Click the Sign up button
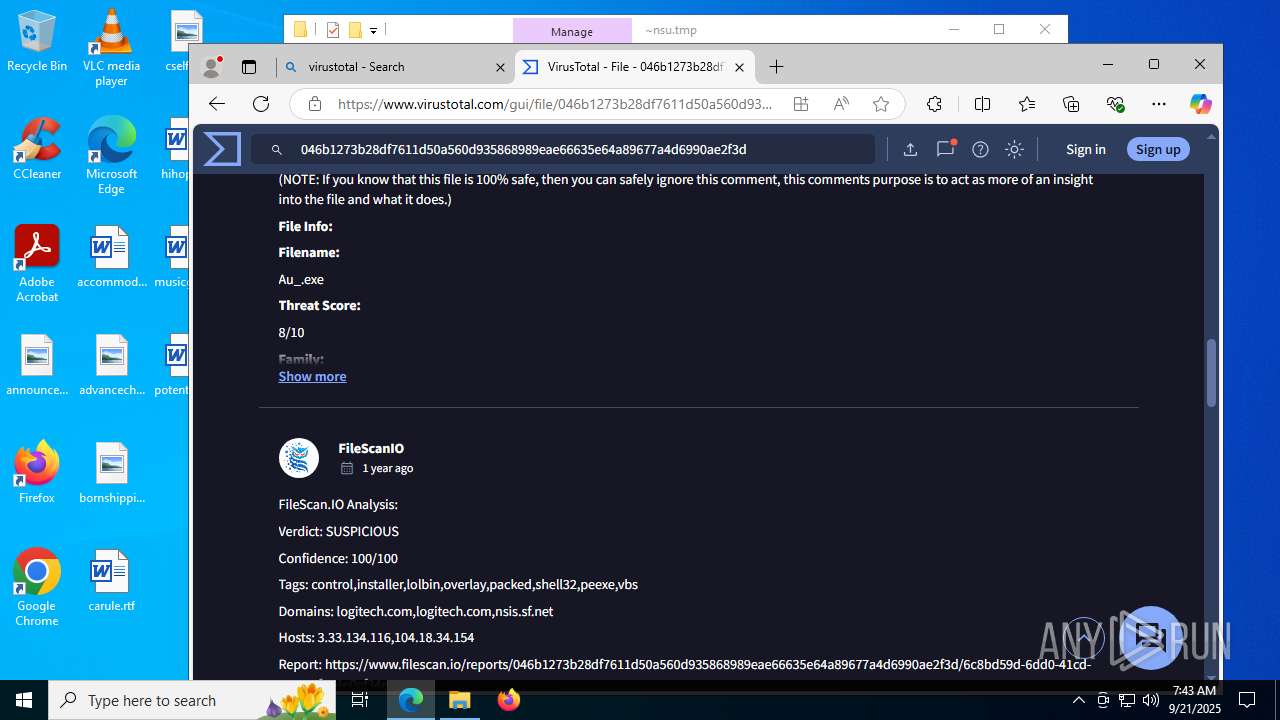This screenshot has height=720, width=1280. [1158, 149]
